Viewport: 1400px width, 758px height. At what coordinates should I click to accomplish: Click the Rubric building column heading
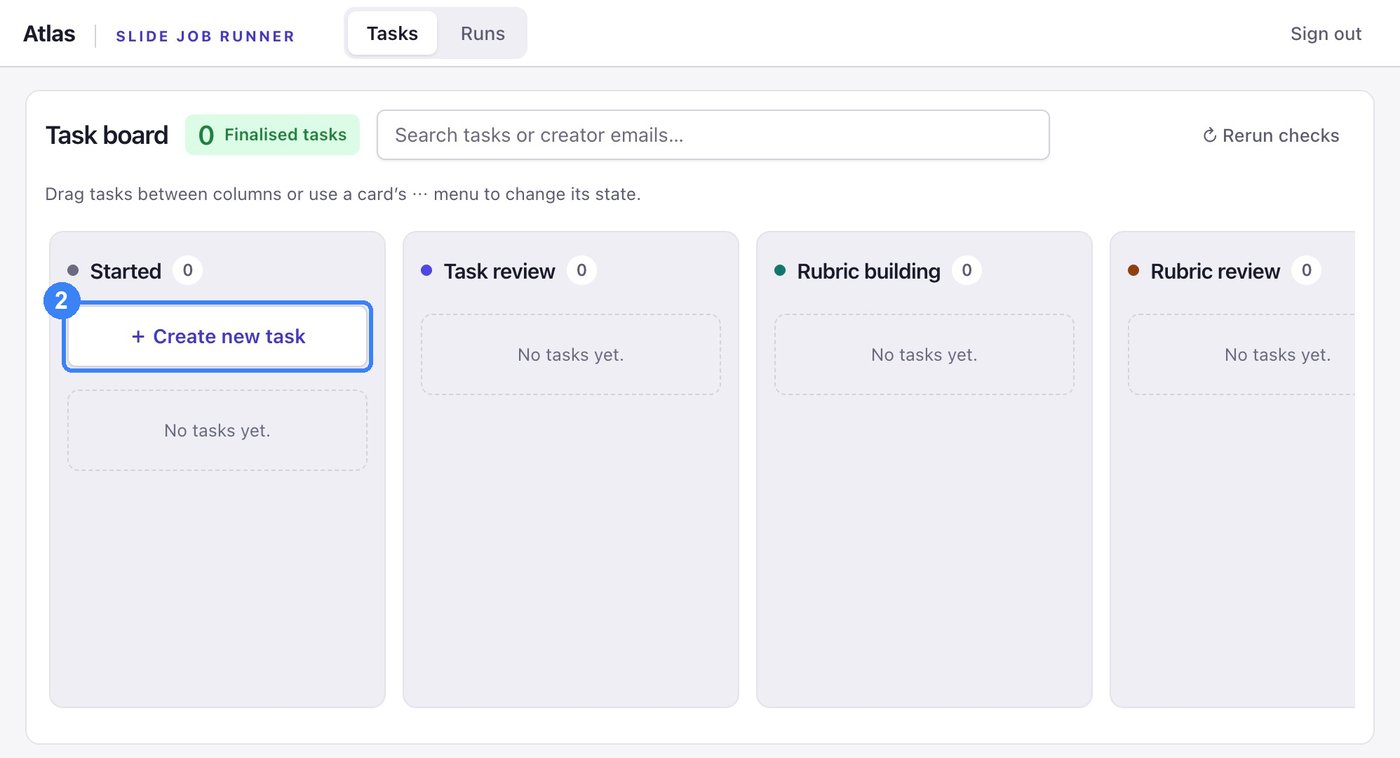(869, 271)
